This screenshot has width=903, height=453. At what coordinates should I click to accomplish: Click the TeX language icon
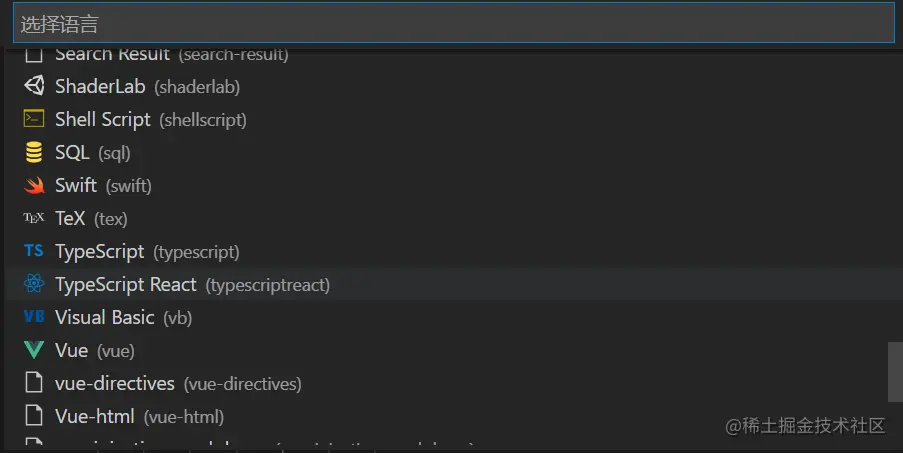[x=34, y=218]
